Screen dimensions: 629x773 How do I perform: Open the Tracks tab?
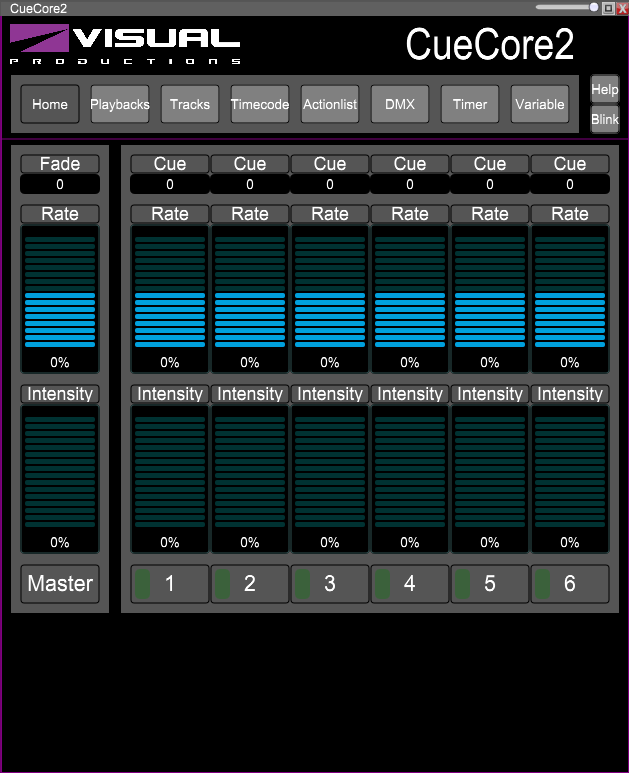[x=190, y=104]
